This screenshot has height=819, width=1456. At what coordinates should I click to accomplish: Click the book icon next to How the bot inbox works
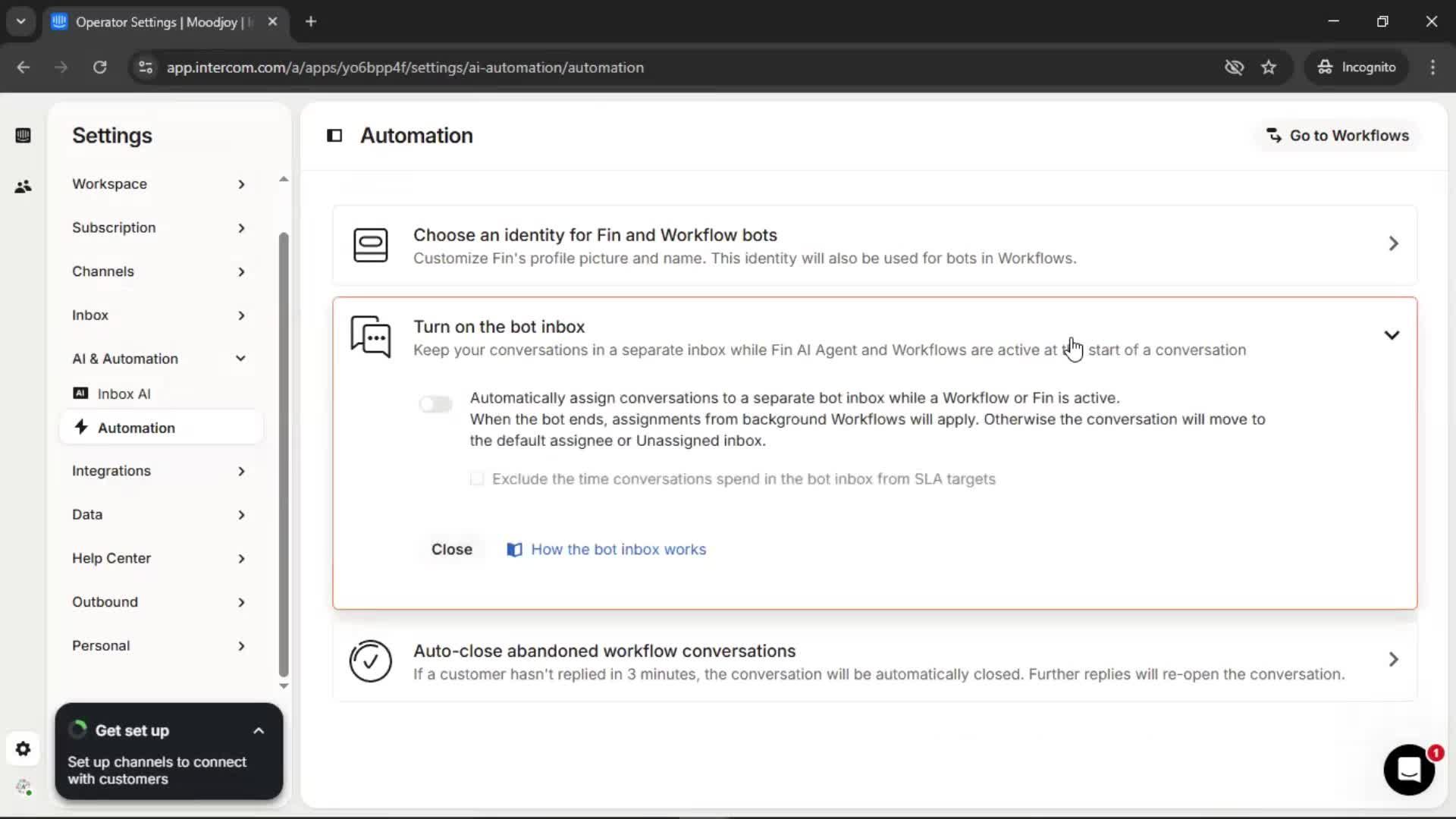coord(514,550)
